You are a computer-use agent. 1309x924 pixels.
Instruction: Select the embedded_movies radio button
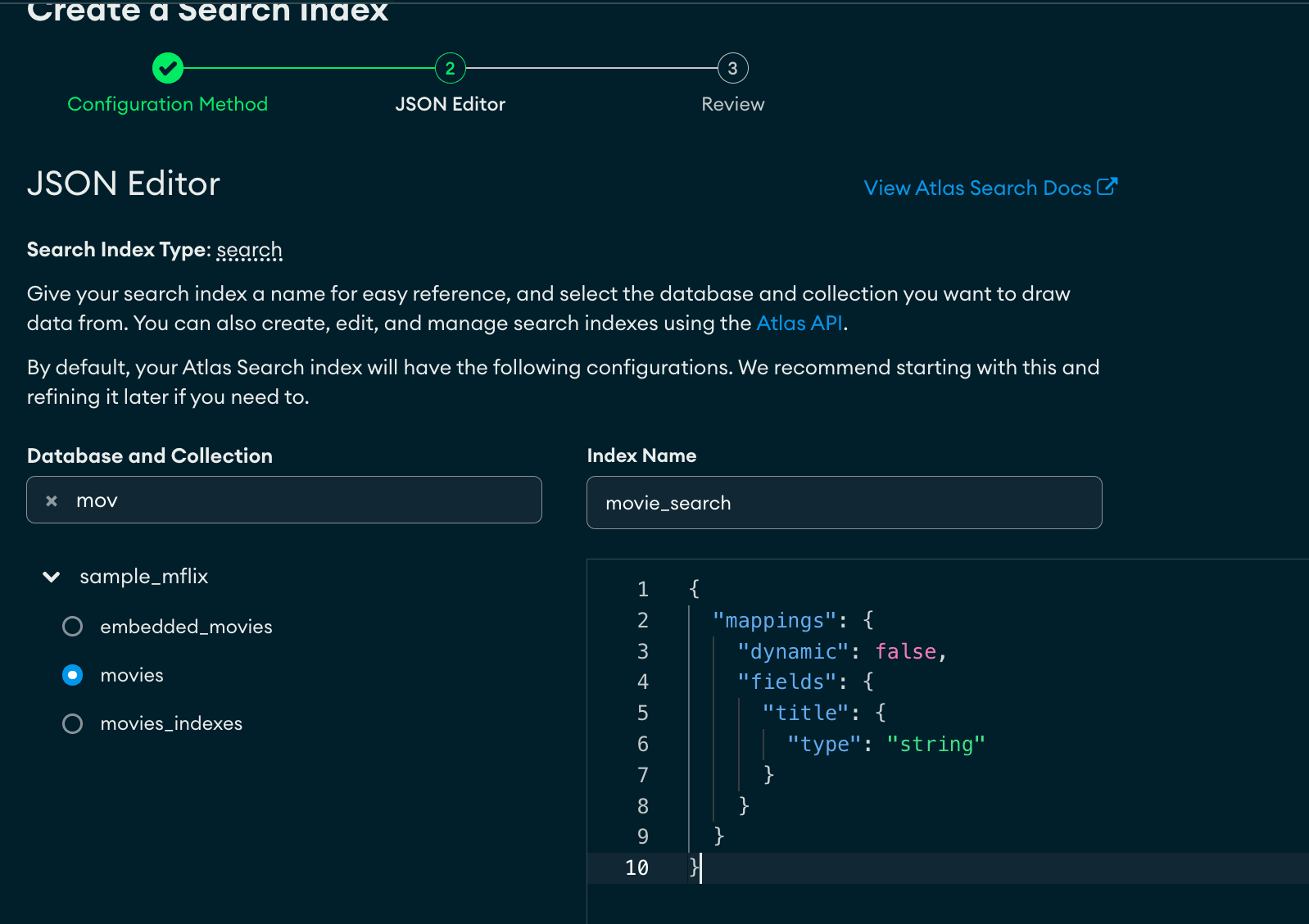pos(73,627)
